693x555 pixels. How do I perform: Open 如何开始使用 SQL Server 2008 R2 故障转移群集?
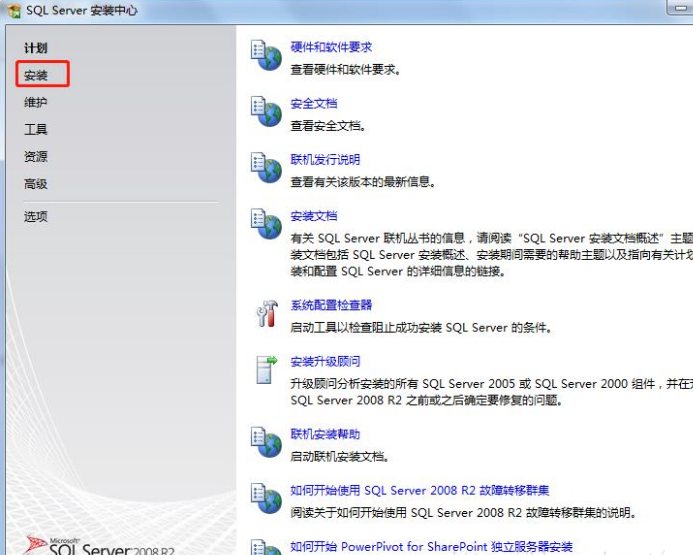coord(420,490)
